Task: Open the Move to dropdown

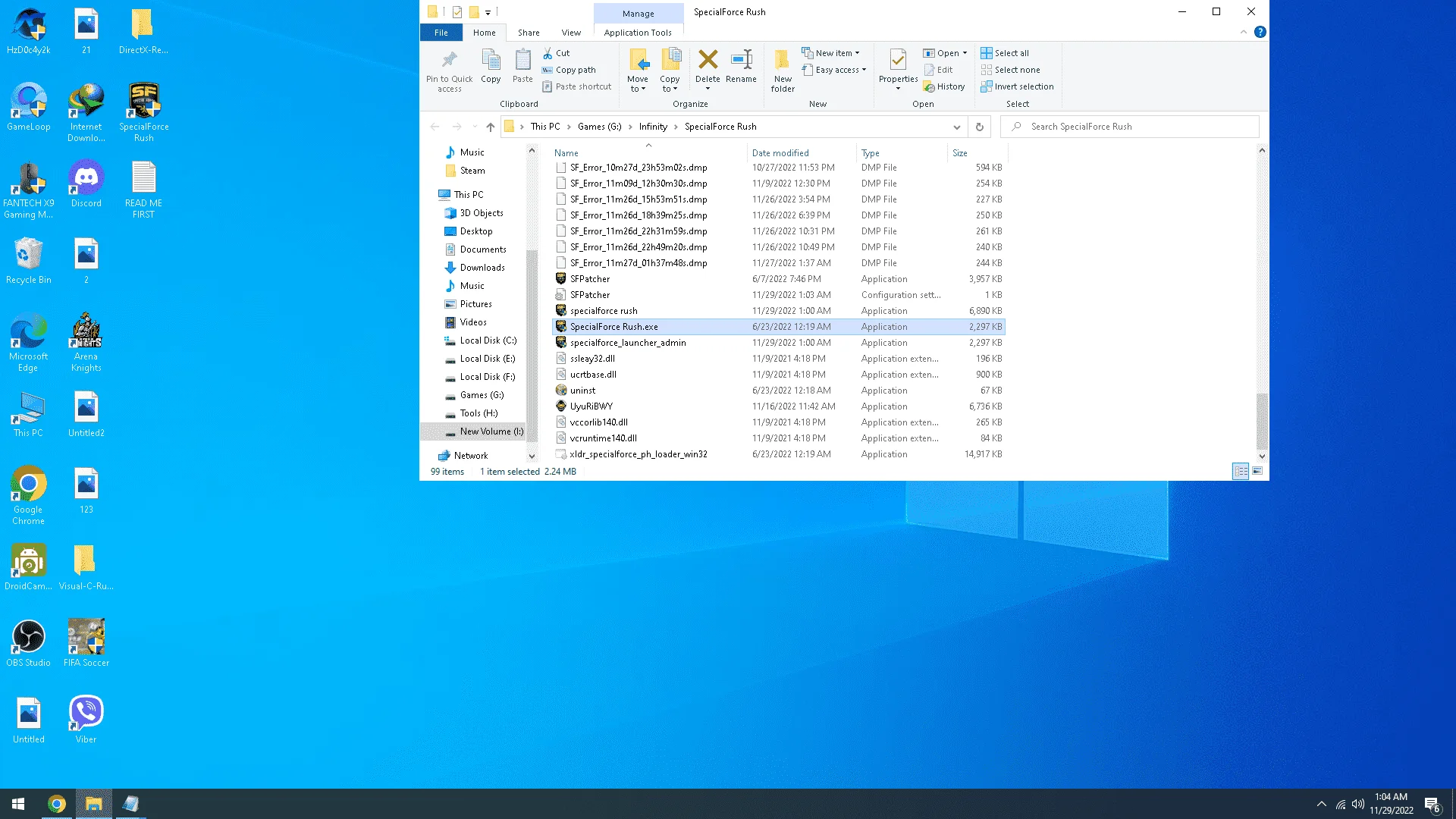Action: [x=638, y=71]
